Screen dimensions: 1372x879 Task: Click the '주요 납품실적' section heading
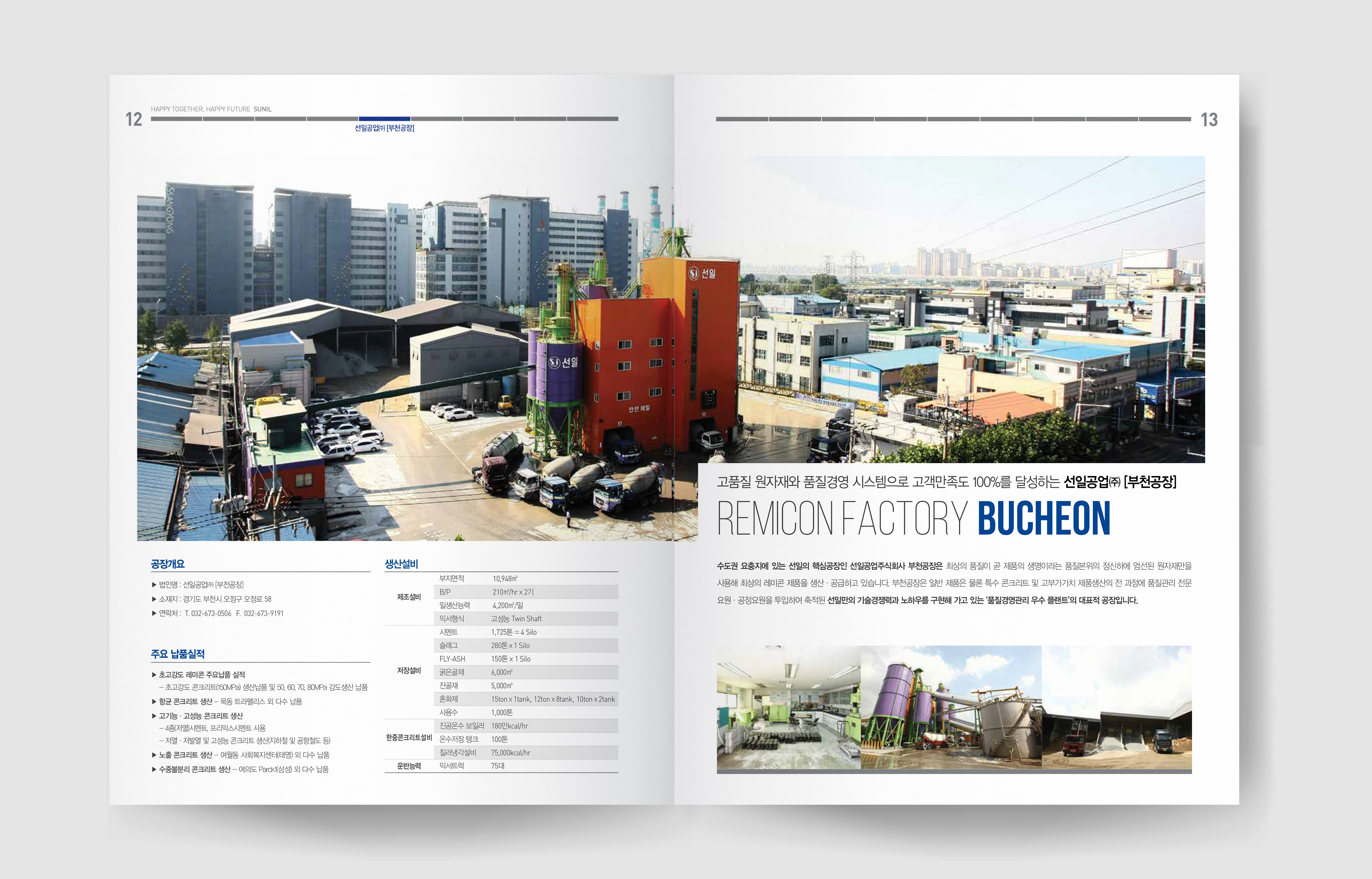[177, 654]
